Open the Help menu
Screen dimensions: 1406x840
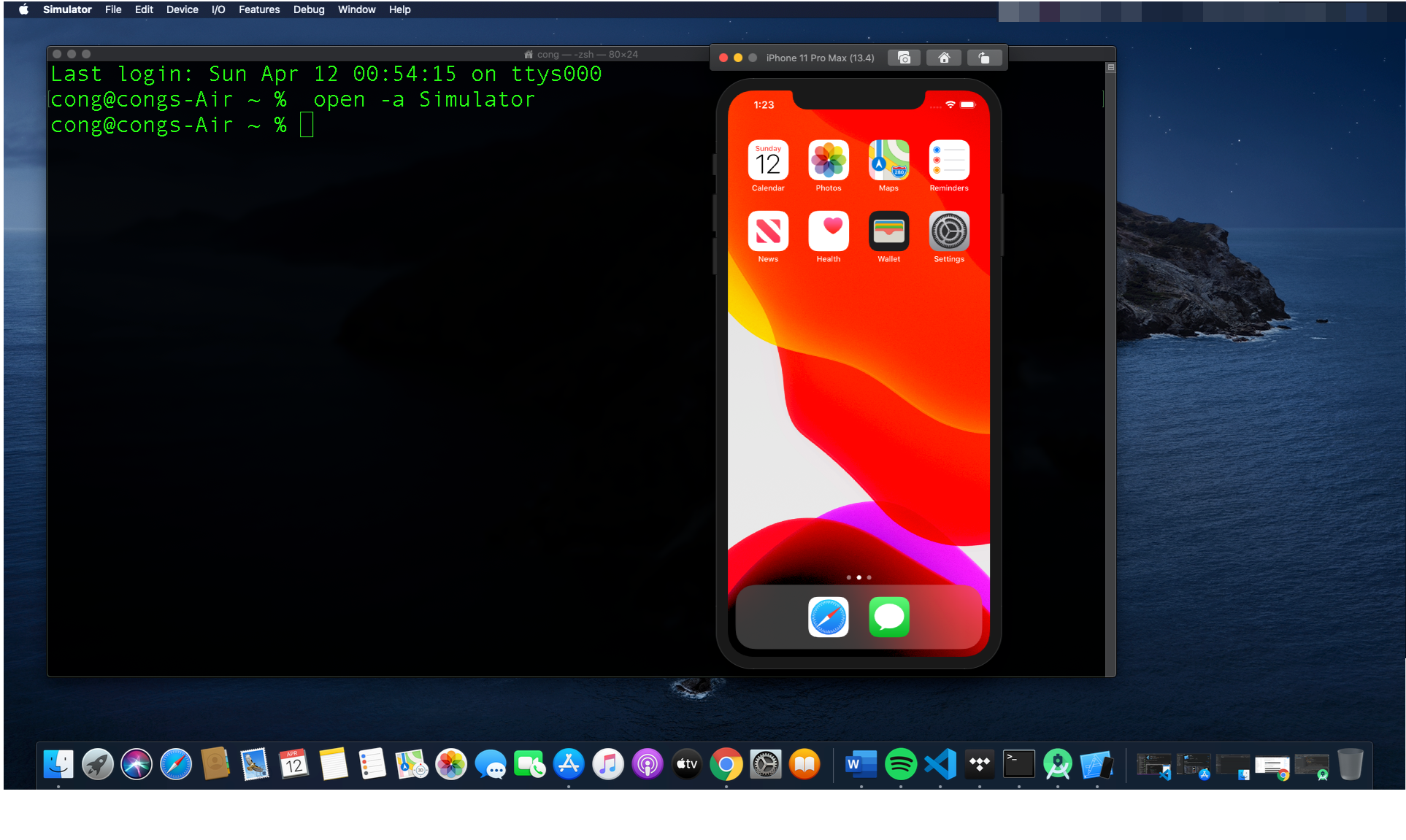coord(399,9)
